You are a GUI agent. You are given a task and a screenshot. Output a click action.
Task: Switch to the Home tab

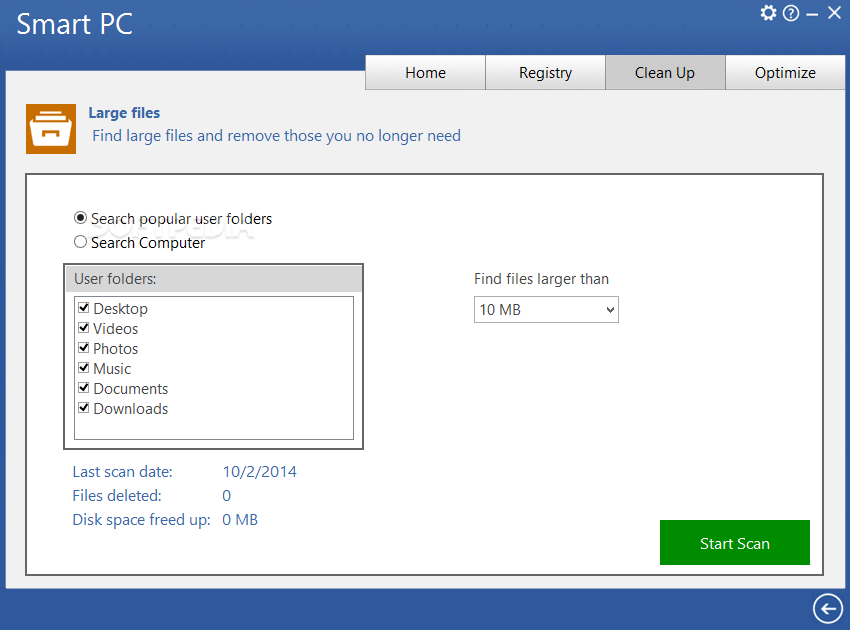pos(426,72)
